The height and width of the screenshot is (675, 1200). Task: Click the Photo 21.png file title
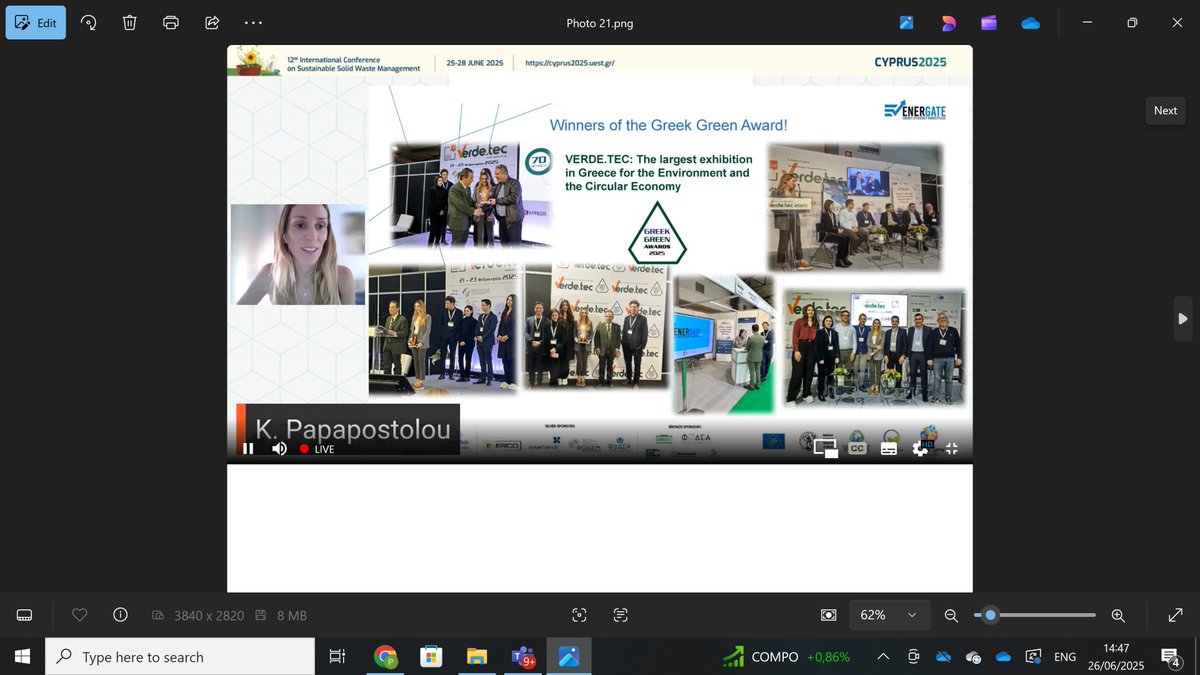tap(600, 23)
